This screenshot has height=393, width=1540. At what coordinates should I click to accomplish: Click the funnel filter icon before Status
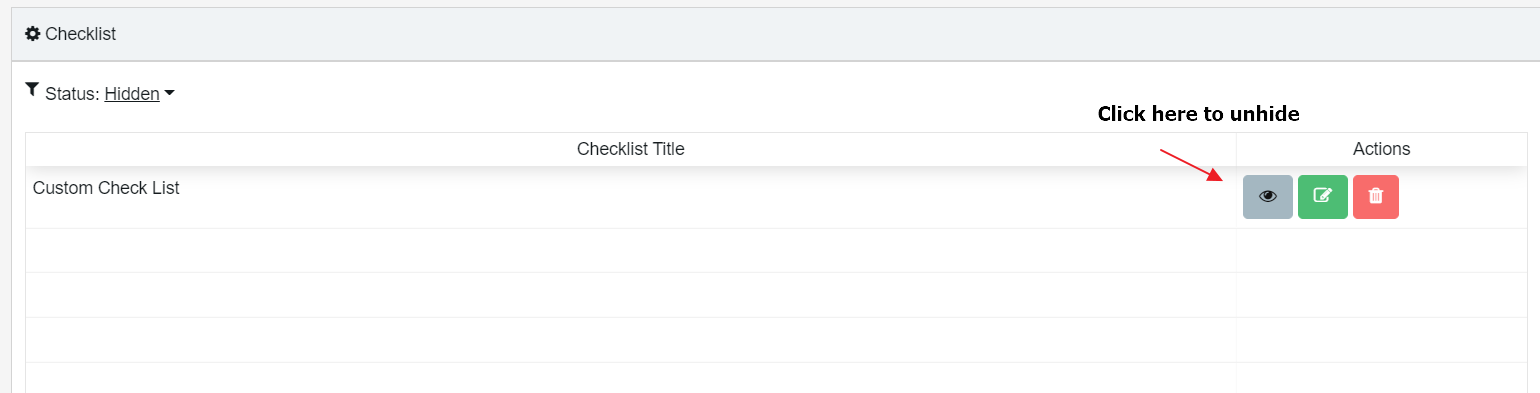coord(32,91)
